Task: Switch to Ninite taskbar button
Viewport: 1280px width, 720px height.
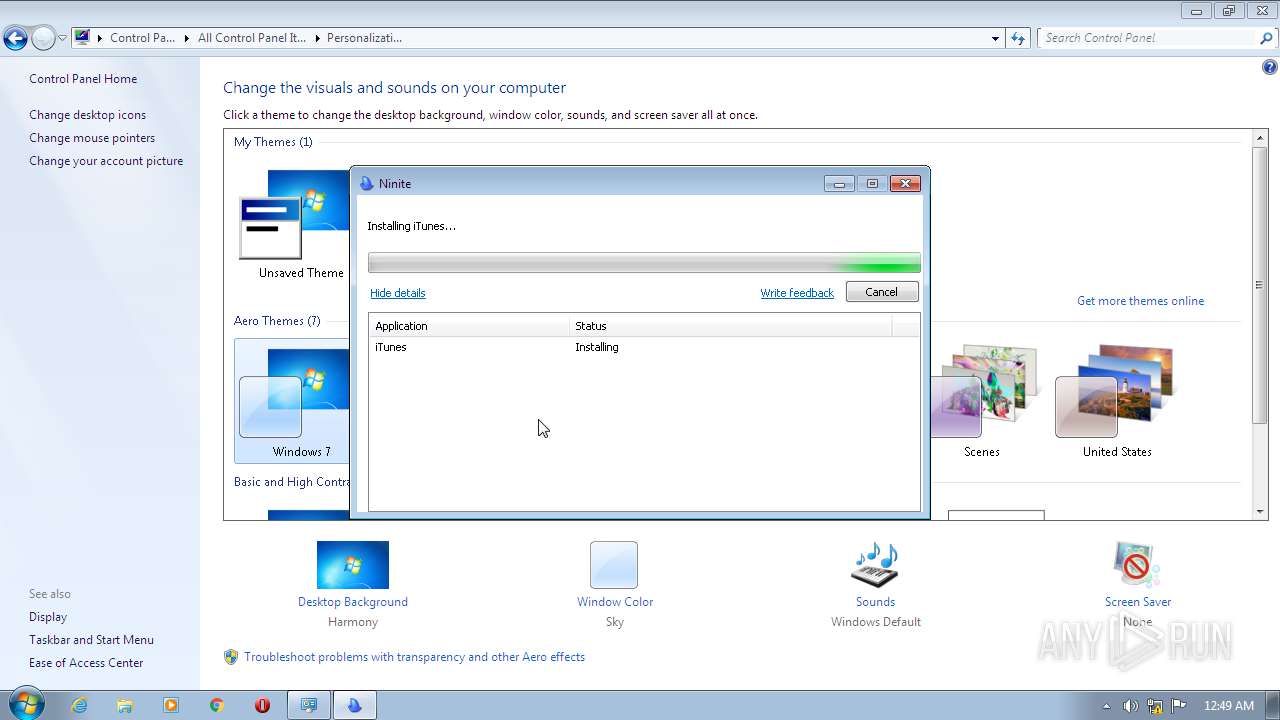Action: pyautogui.click(x=355, y=705)
